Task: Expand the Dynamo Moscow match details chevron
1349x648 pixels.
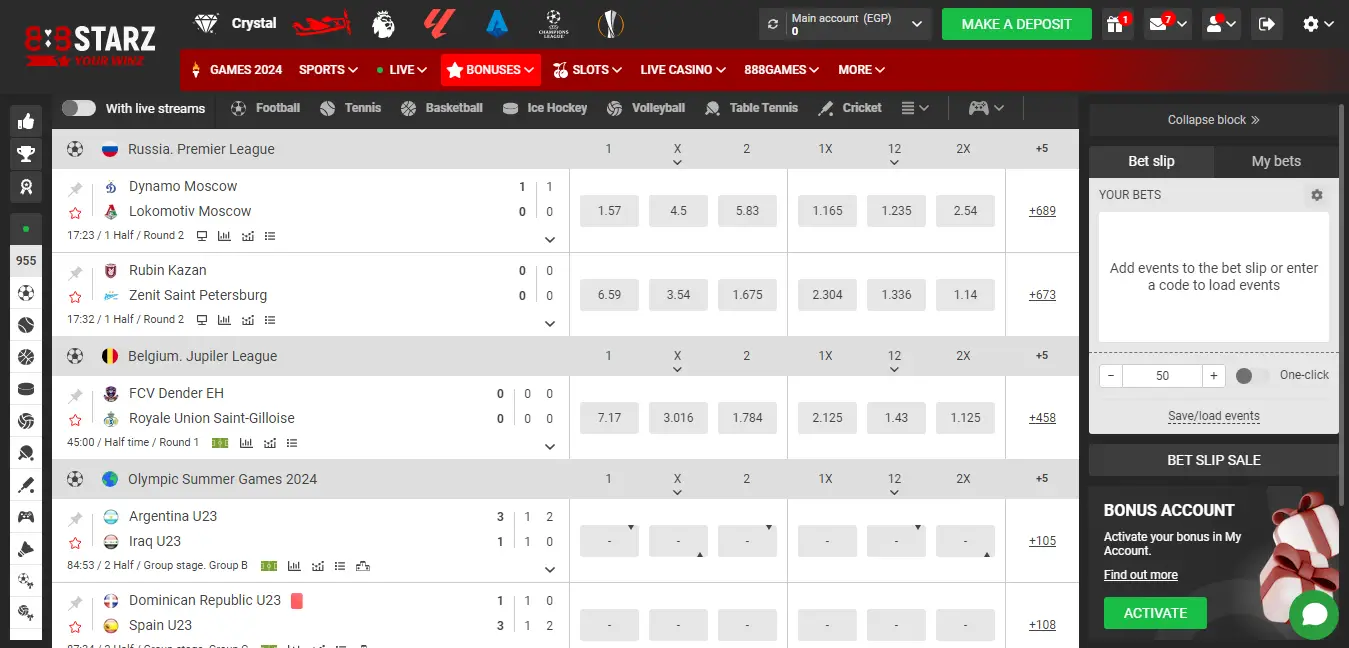Action: click(549, 240)
